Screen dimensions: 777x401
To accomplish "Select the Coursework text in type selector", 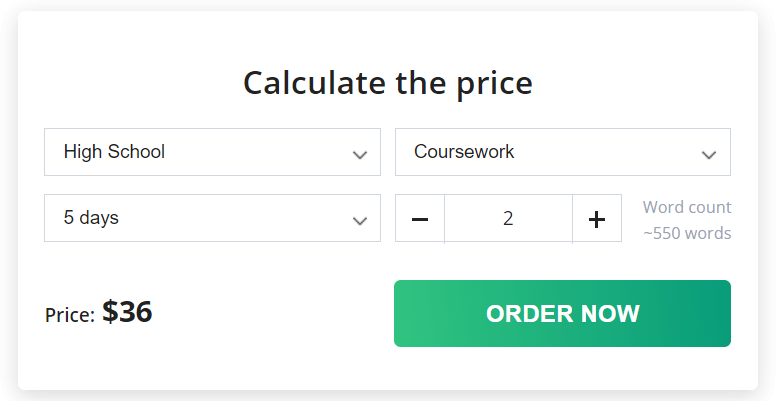I will [x=464, y=152].
